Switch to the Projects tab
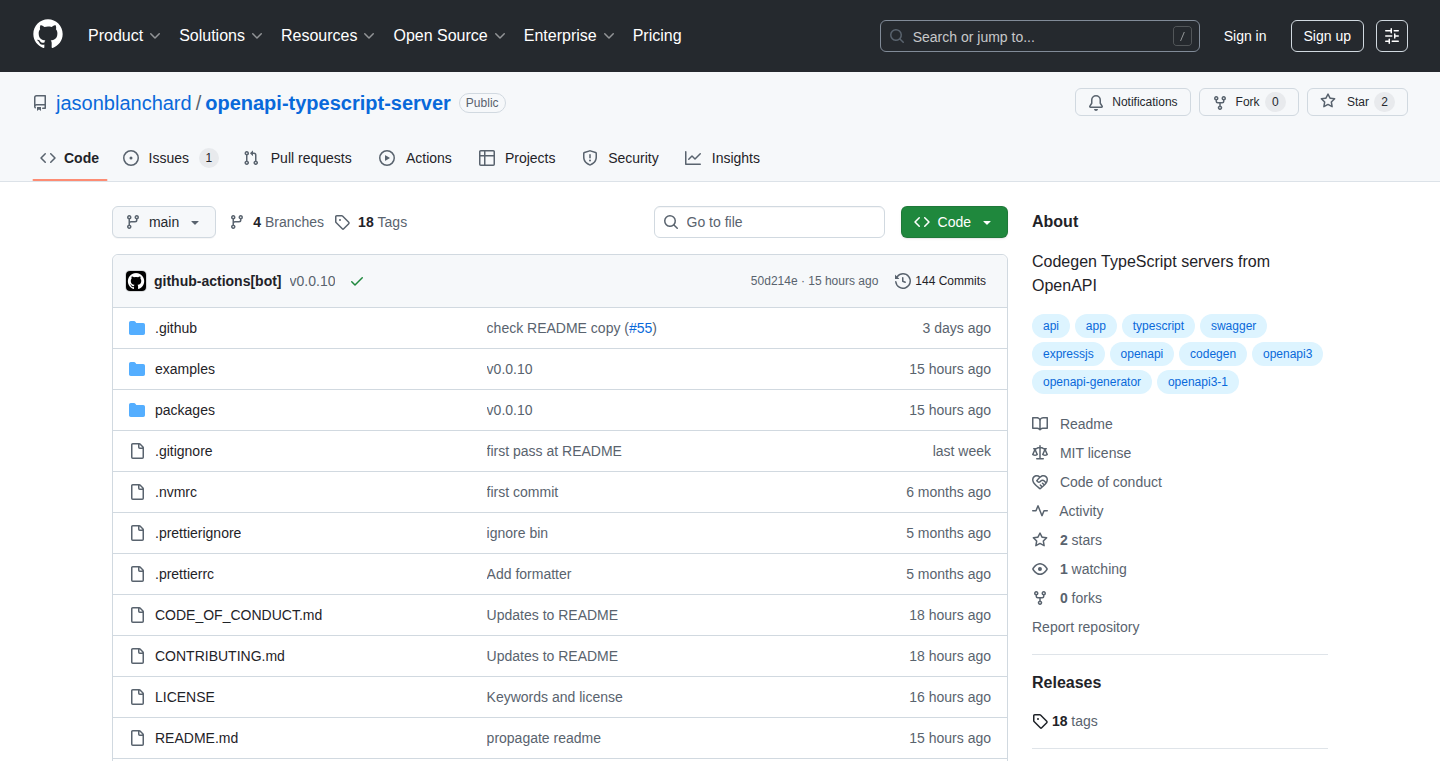The height and width of the screenshot is (761, 1440). (517, 158)
